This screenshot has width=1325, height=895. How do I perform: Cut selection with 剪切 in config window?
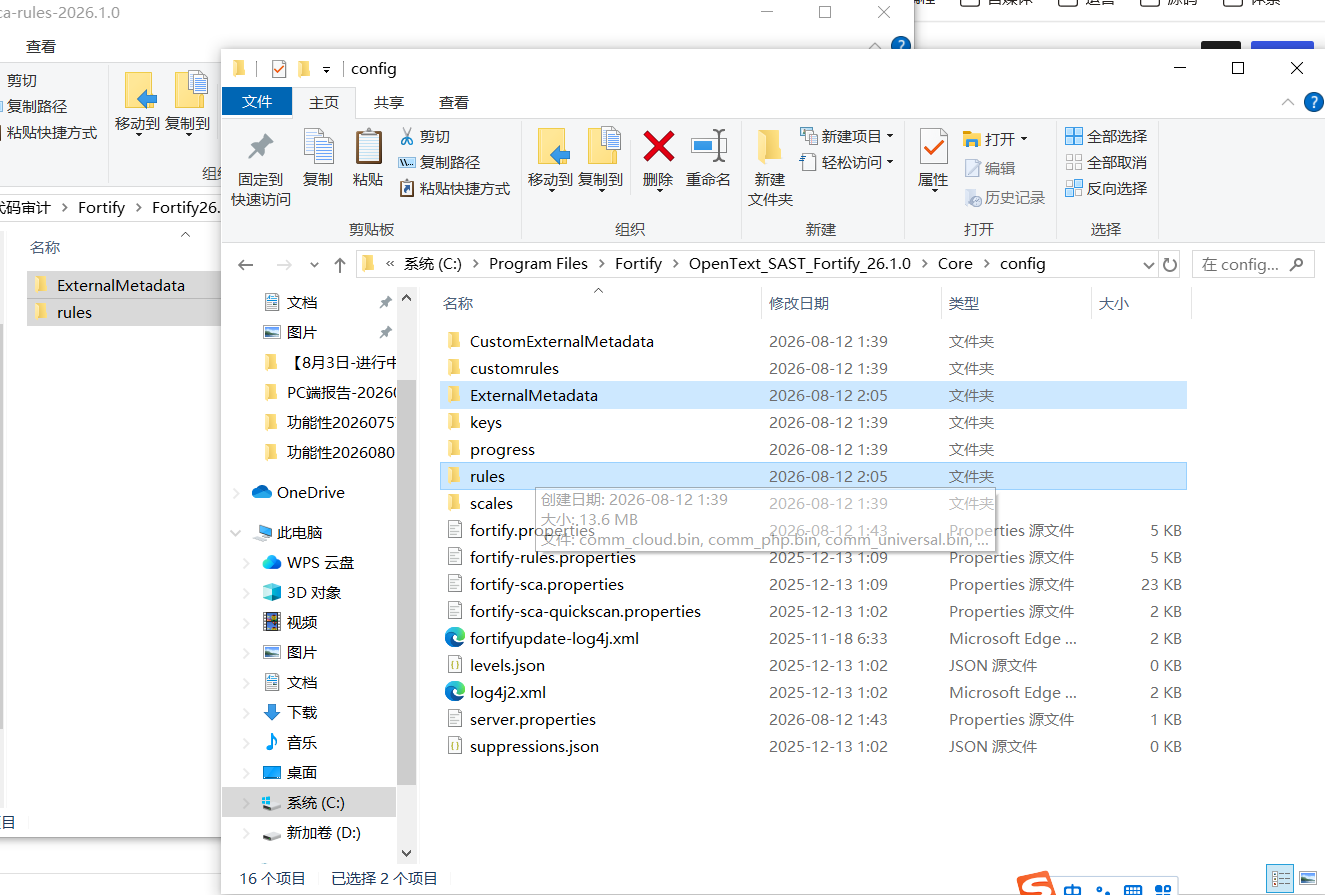pyautogui.click(x=425, y=136)
